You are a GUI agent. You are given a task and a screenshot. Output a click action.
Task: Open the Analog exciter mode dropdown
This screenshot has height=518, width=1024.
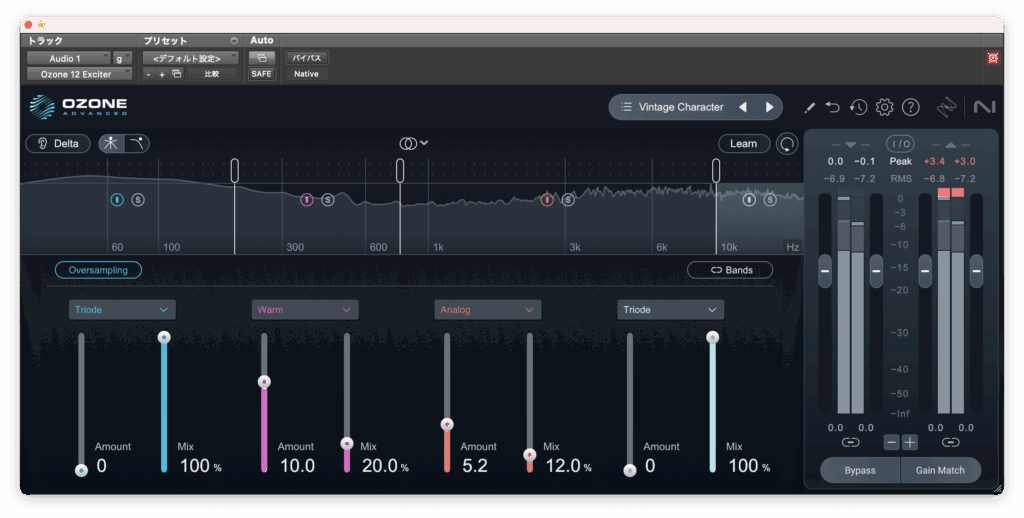coord(487,310)
